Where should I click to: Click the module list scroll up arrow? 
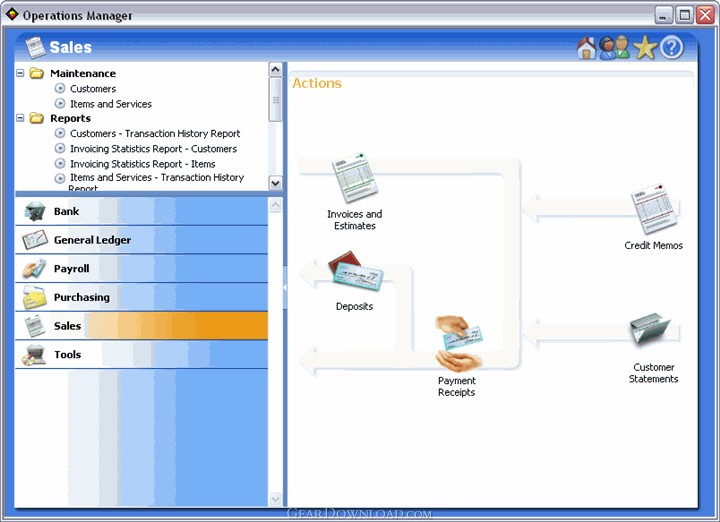tap(276, 205)
